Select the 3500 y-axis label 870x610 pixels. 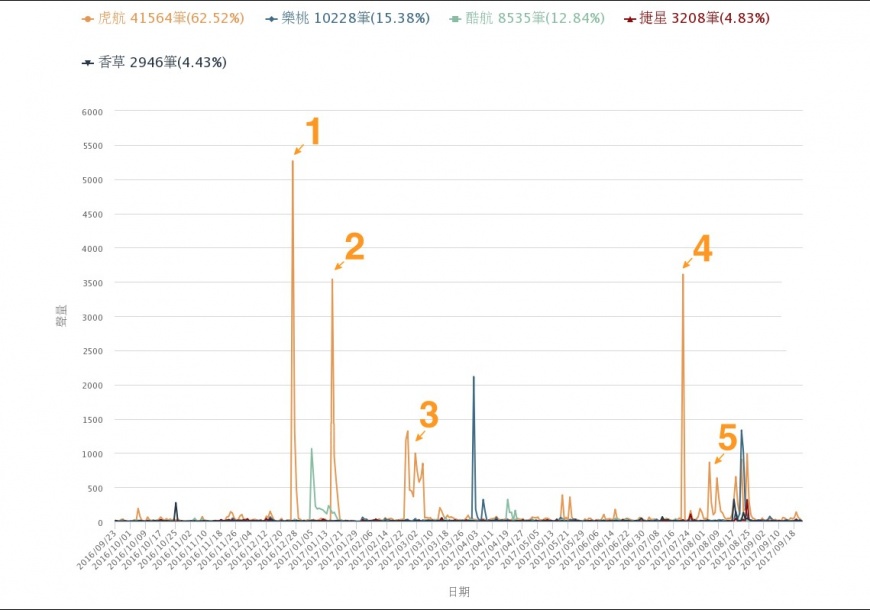[93, 283]
